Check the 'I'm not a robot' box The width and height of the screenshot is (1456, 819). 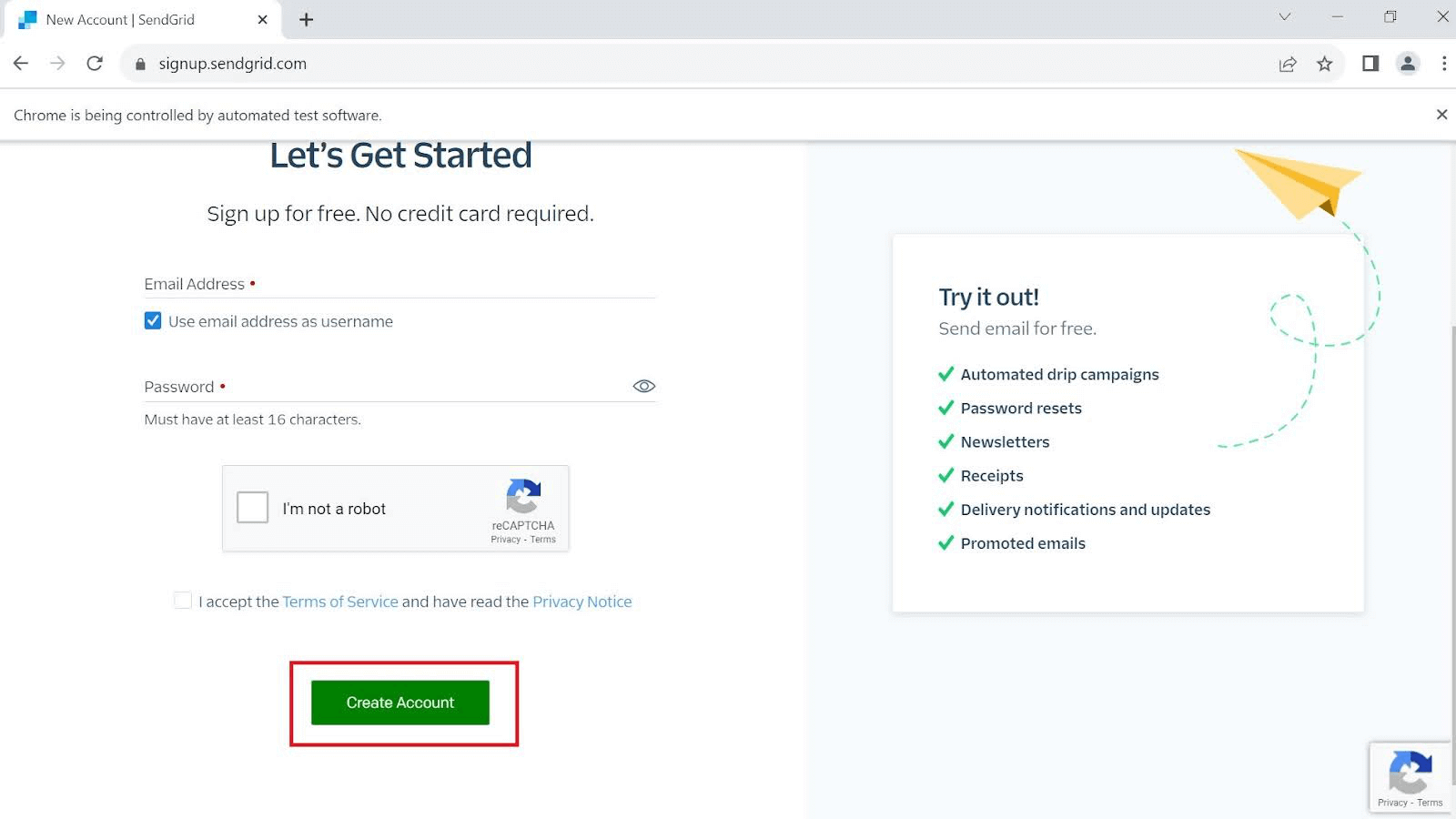252,507
